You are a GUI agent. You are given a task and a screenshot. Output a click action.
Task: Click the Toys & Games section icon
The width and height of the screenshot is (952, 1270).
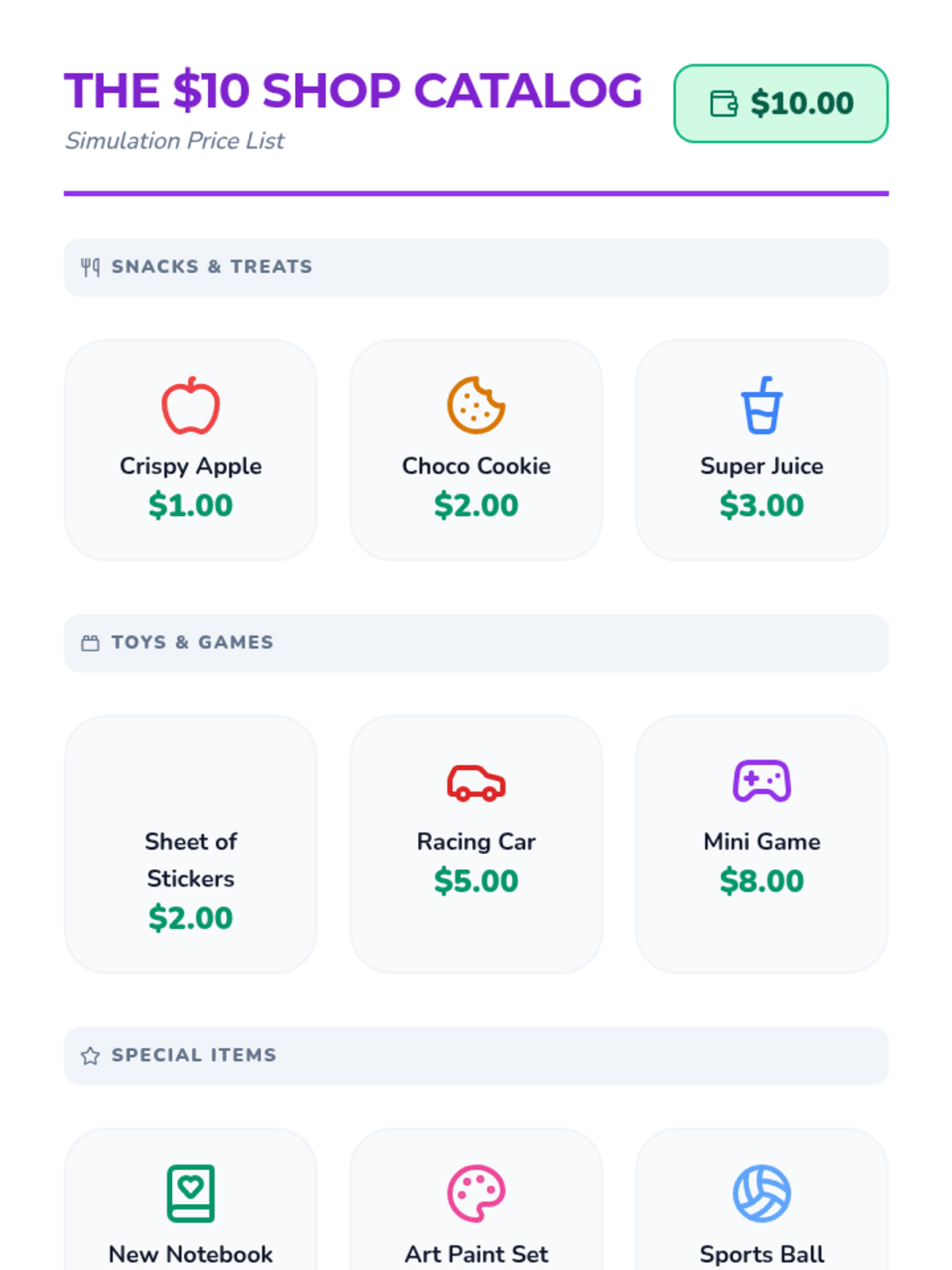click(90, 643)
